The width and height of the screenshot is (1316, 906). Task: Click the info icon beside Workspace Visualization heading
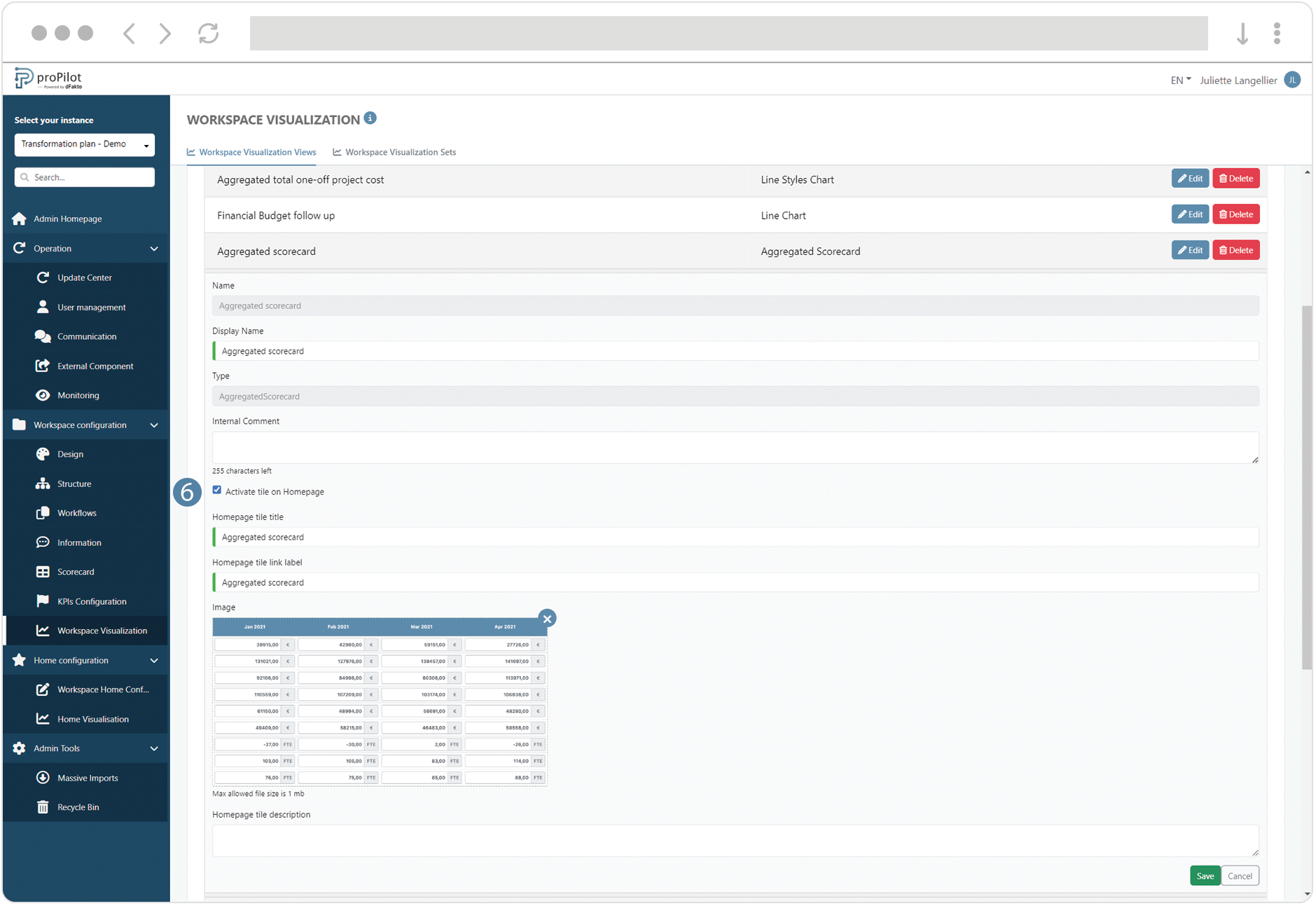pyautogui.click(x=370, y=118)
